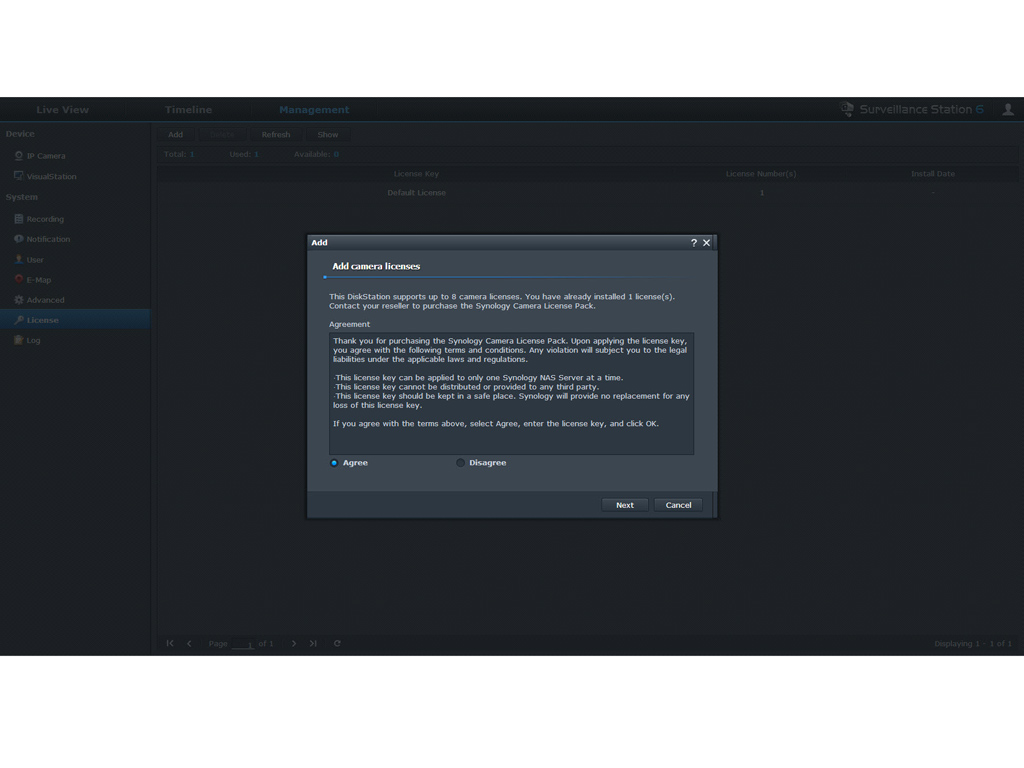Click the License key icon
Screen dimensions: 1024x768
(x=18, y=320)
